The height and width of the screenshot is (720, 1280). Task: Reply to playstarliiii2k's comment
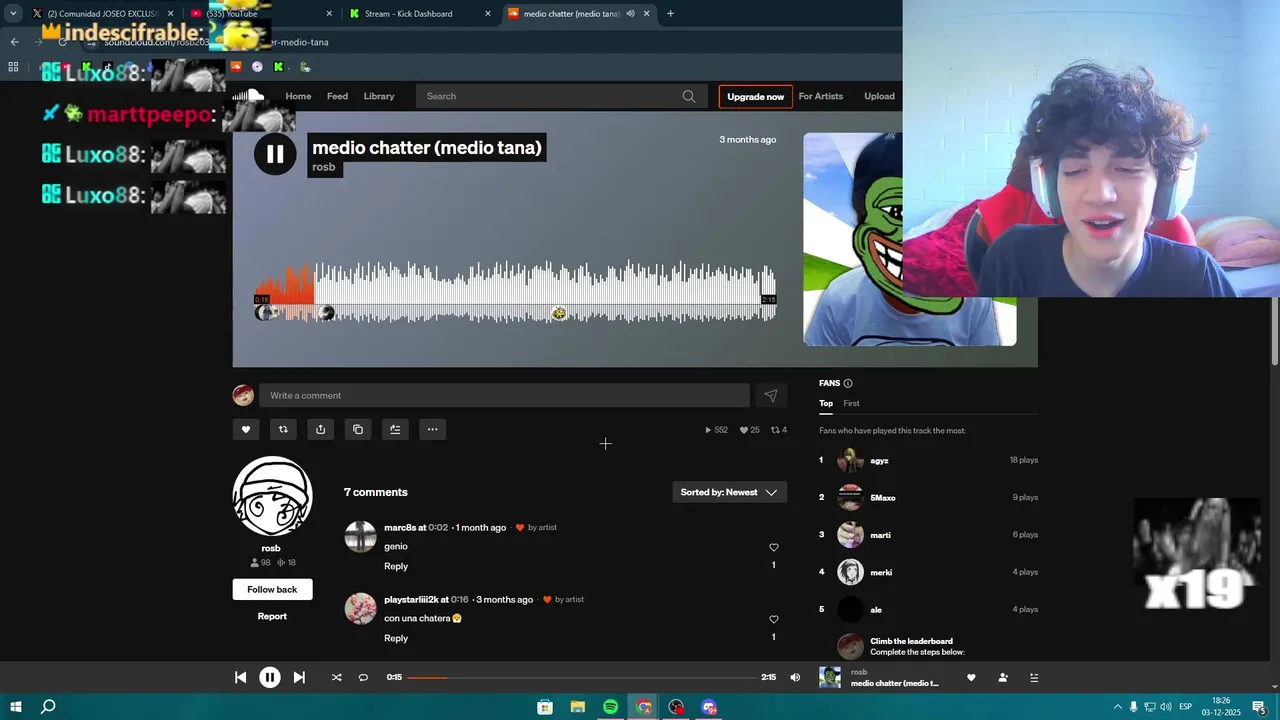(x=396, y=638)
